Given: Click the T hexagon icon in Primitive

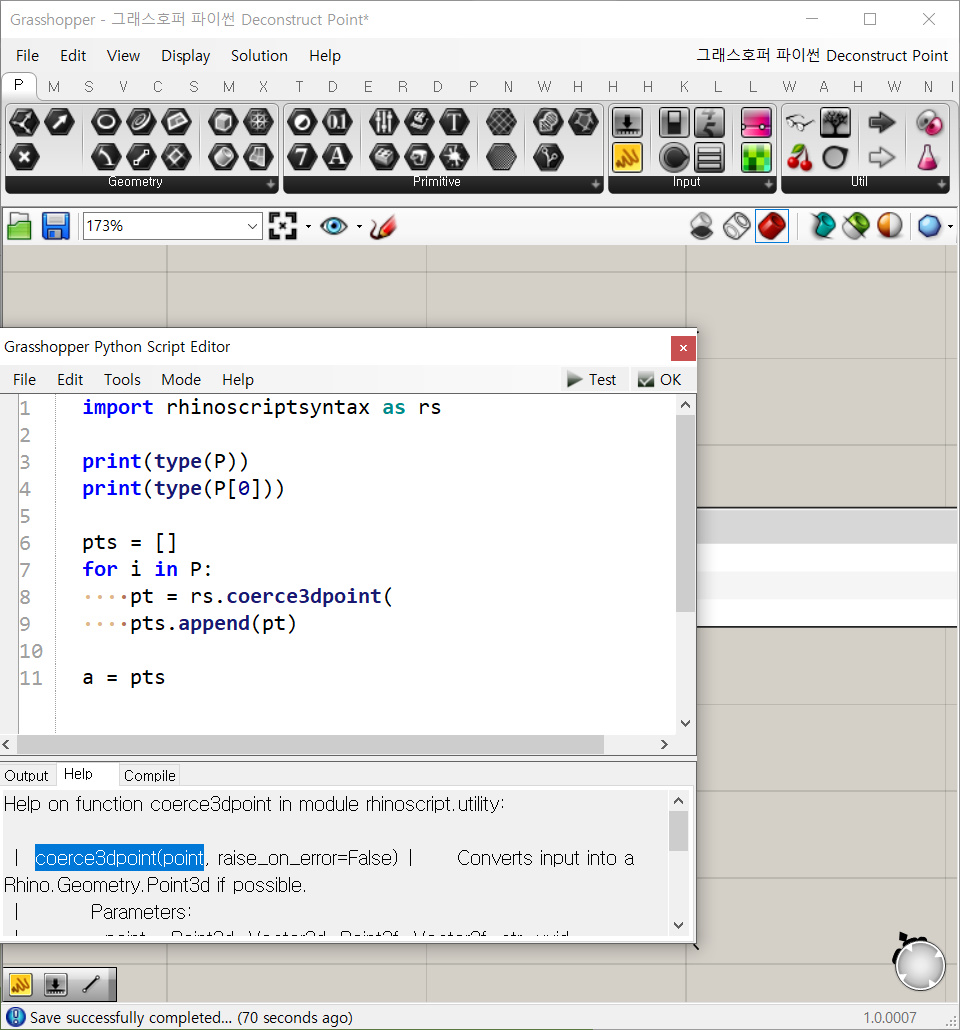Looking at the screenshot, I should [454, 122].
